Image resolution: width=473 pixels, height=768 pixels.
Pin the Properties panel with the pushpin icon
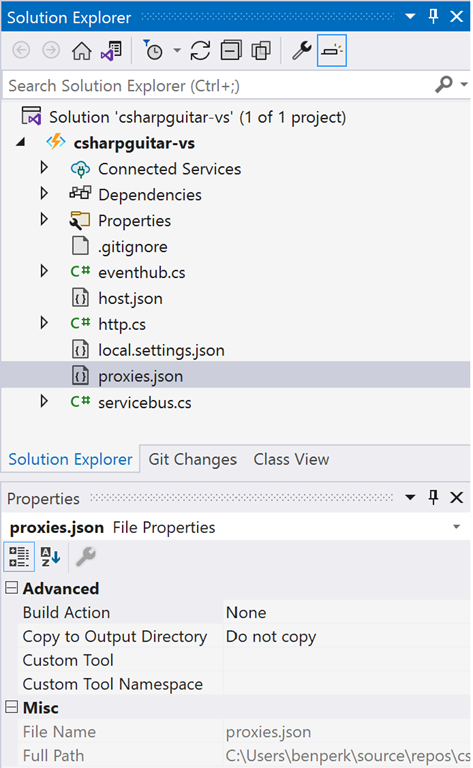[433, 498]
